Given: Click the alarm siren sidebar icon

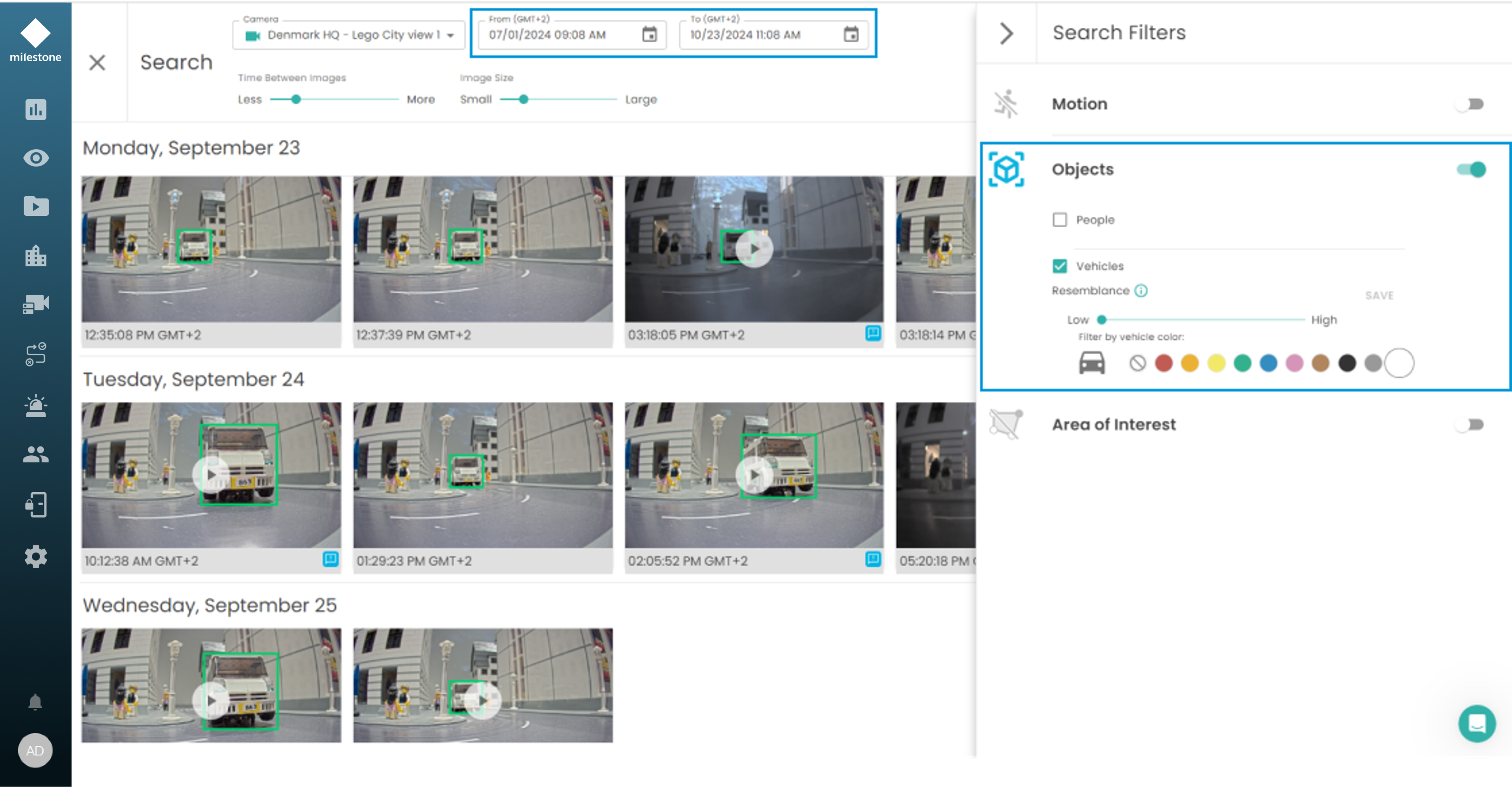Looking at the screenshot, I should coord(36,406).
